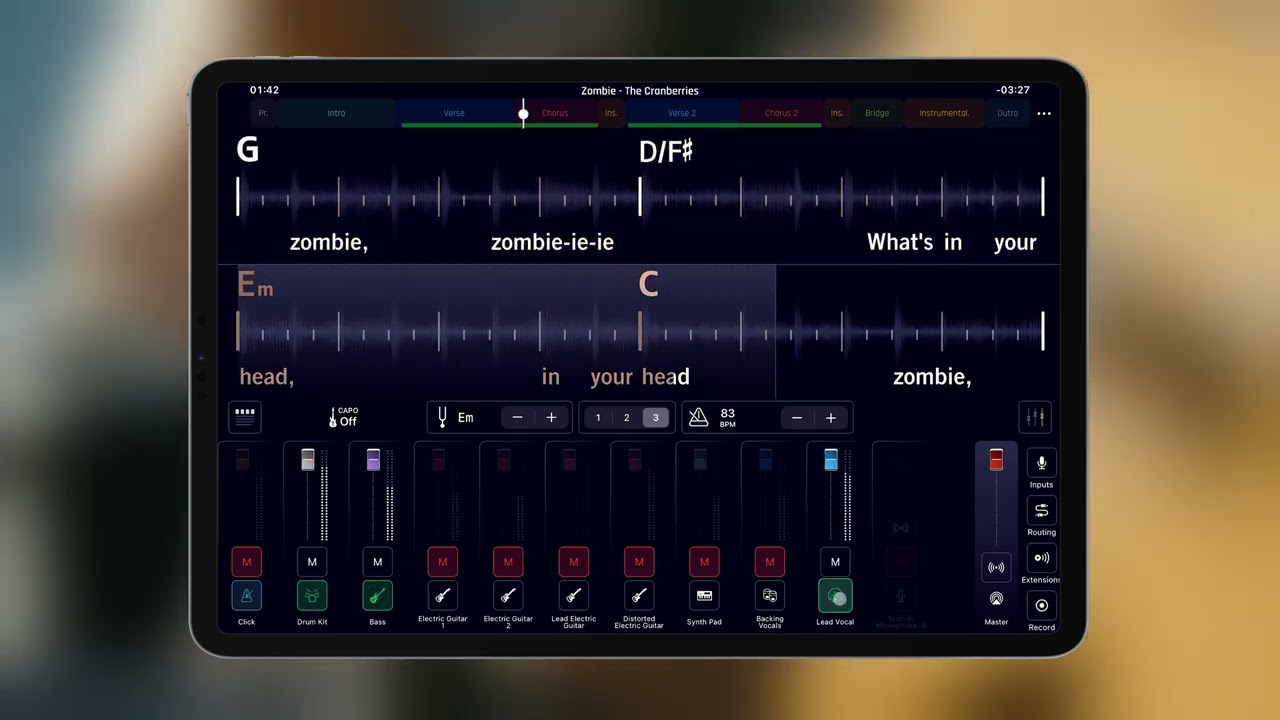Tap the Em chord label
The height and width of the screenshot is (720, 1280).
(x=255, y=285)
